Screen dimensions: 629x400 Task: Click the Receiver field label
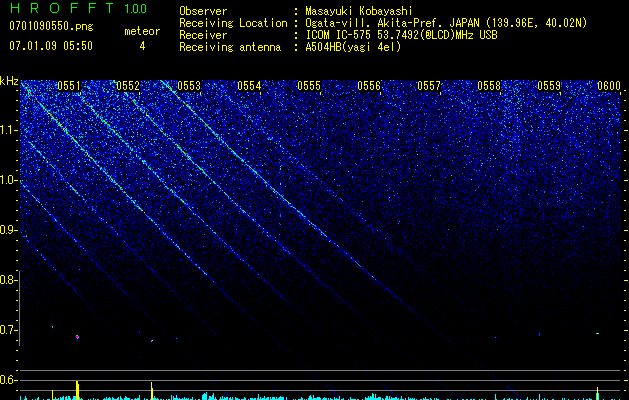tap(203, 35)
